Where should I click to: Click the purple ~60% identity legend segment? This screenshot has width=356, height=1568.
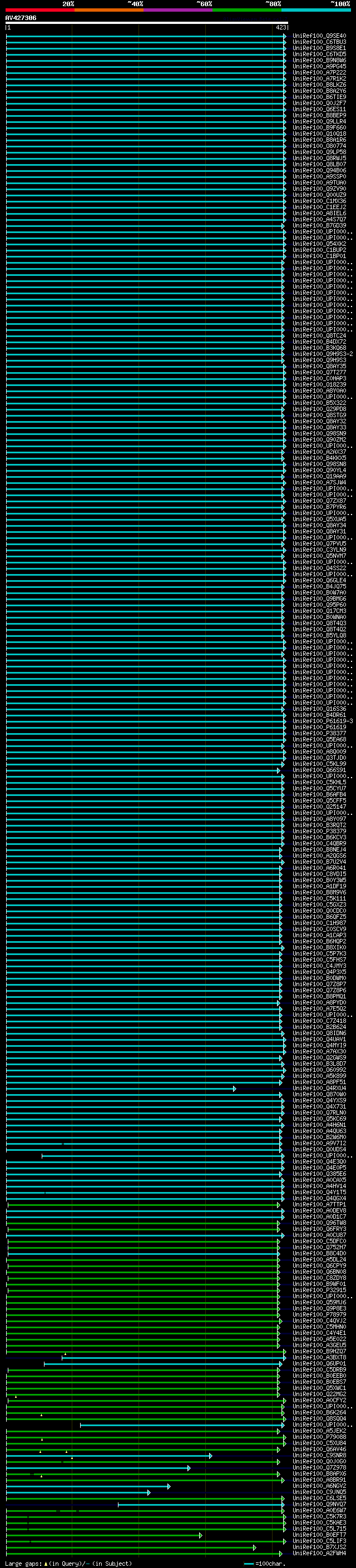click(179, 10)
